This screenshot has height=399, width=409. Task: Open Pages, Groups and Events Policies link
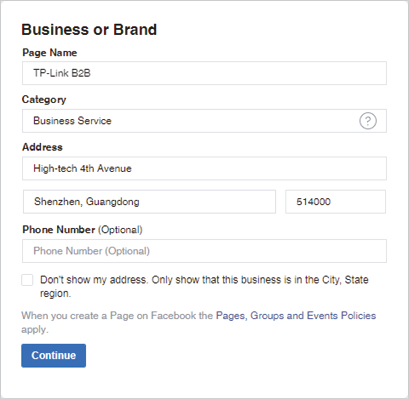click(296, 315)
